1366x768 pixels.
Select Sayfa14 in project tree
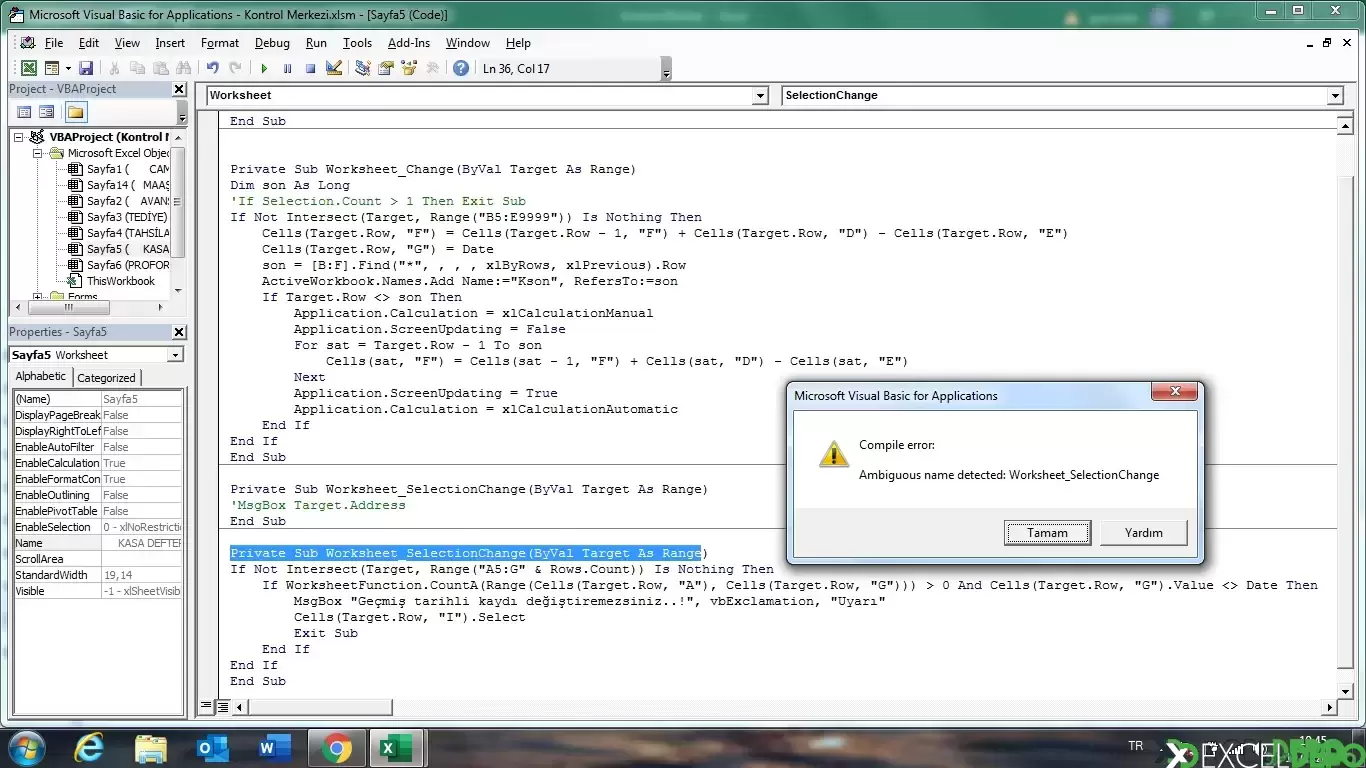tap(118, 185)
